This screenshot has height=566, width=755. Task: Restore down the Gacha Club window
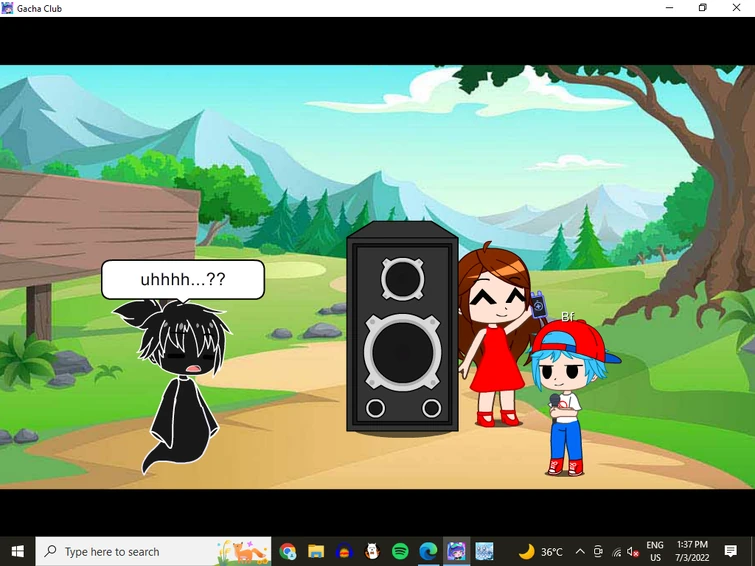703,8
